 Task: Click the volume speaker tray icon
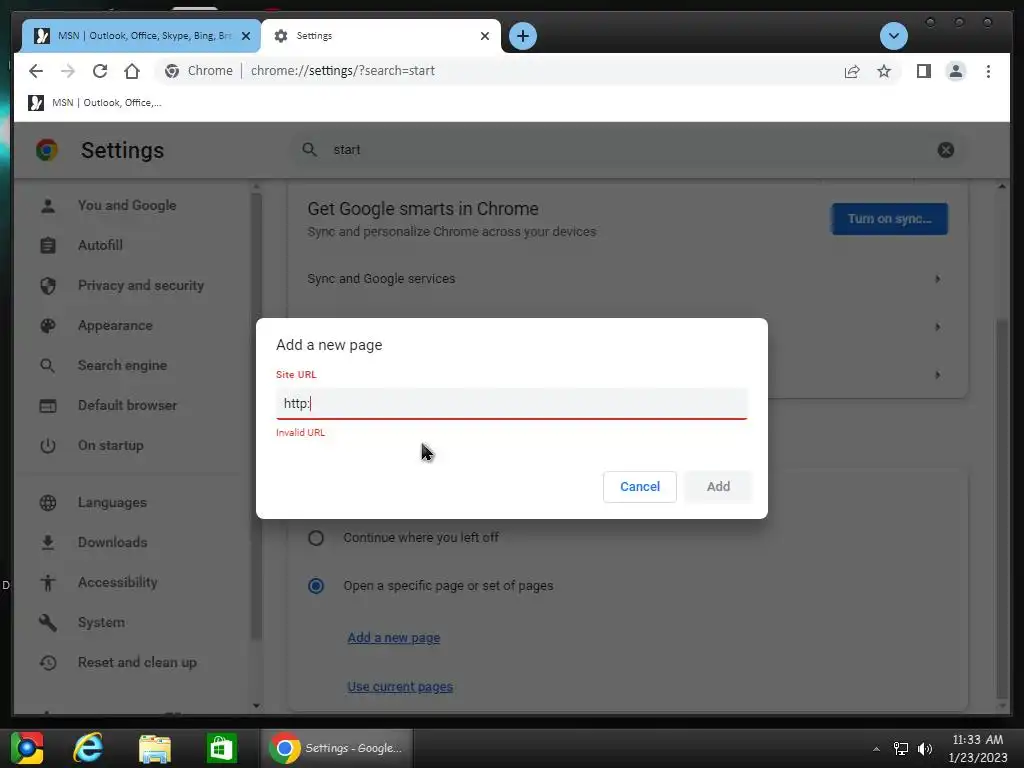(x=925, y=748)
